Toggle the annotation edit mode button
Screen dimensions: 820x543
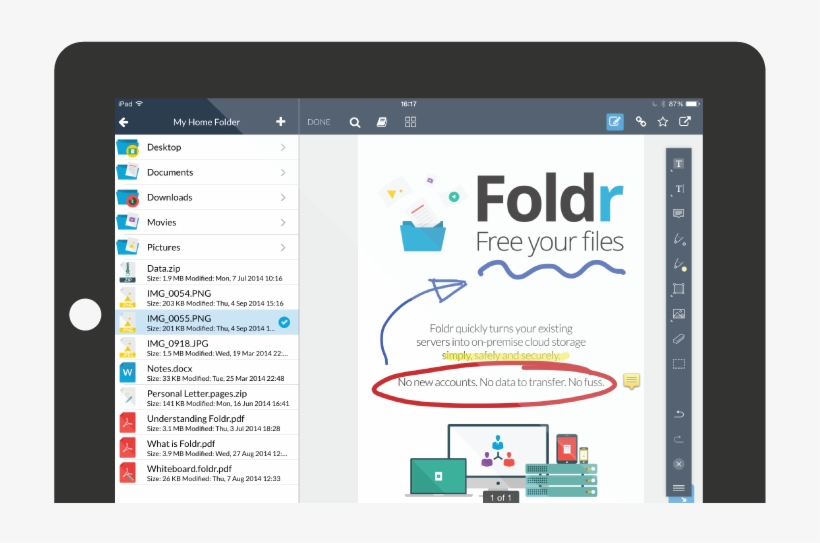point(615,122)
